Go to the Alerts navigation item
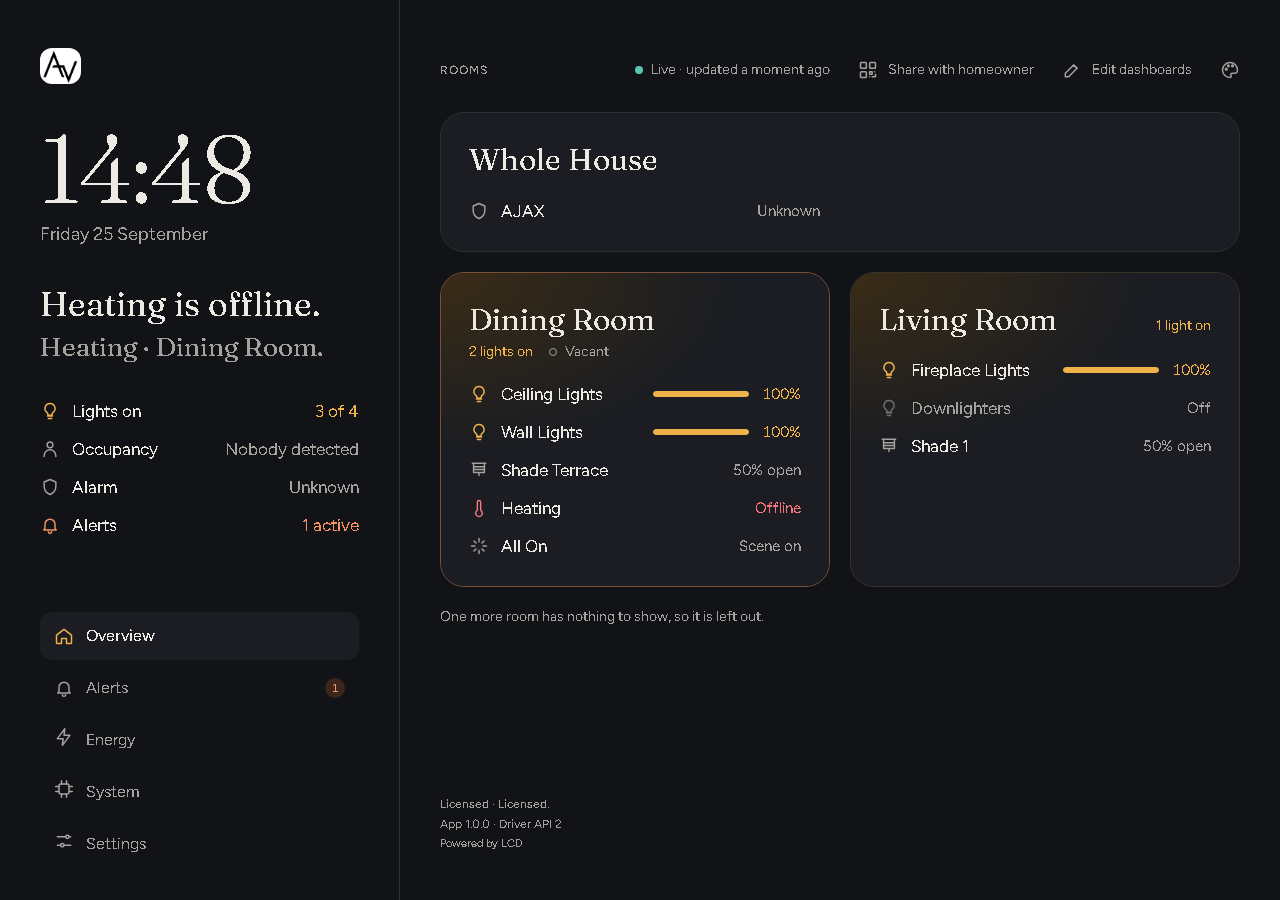Screen dimensions: 1280x900 coord(199,688)
